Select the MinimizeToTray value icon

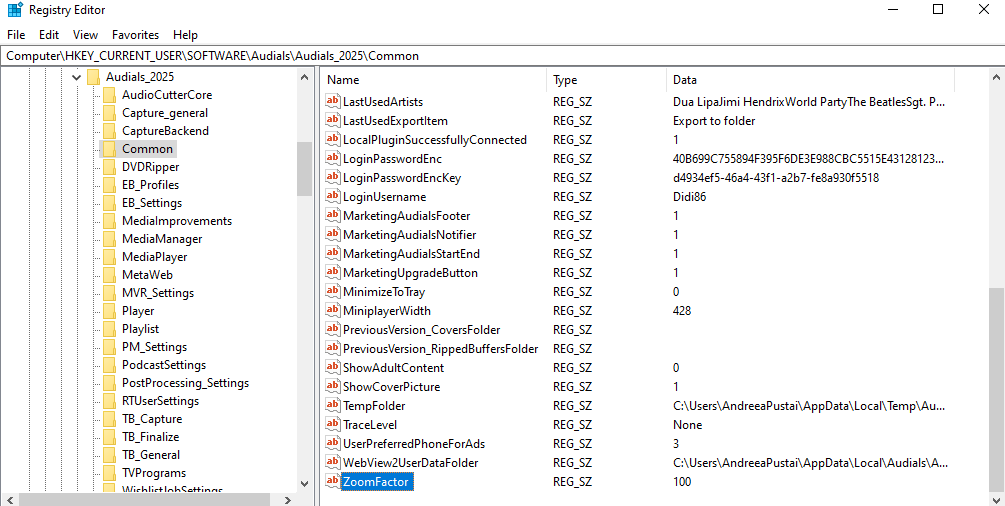tap(333, 292)
